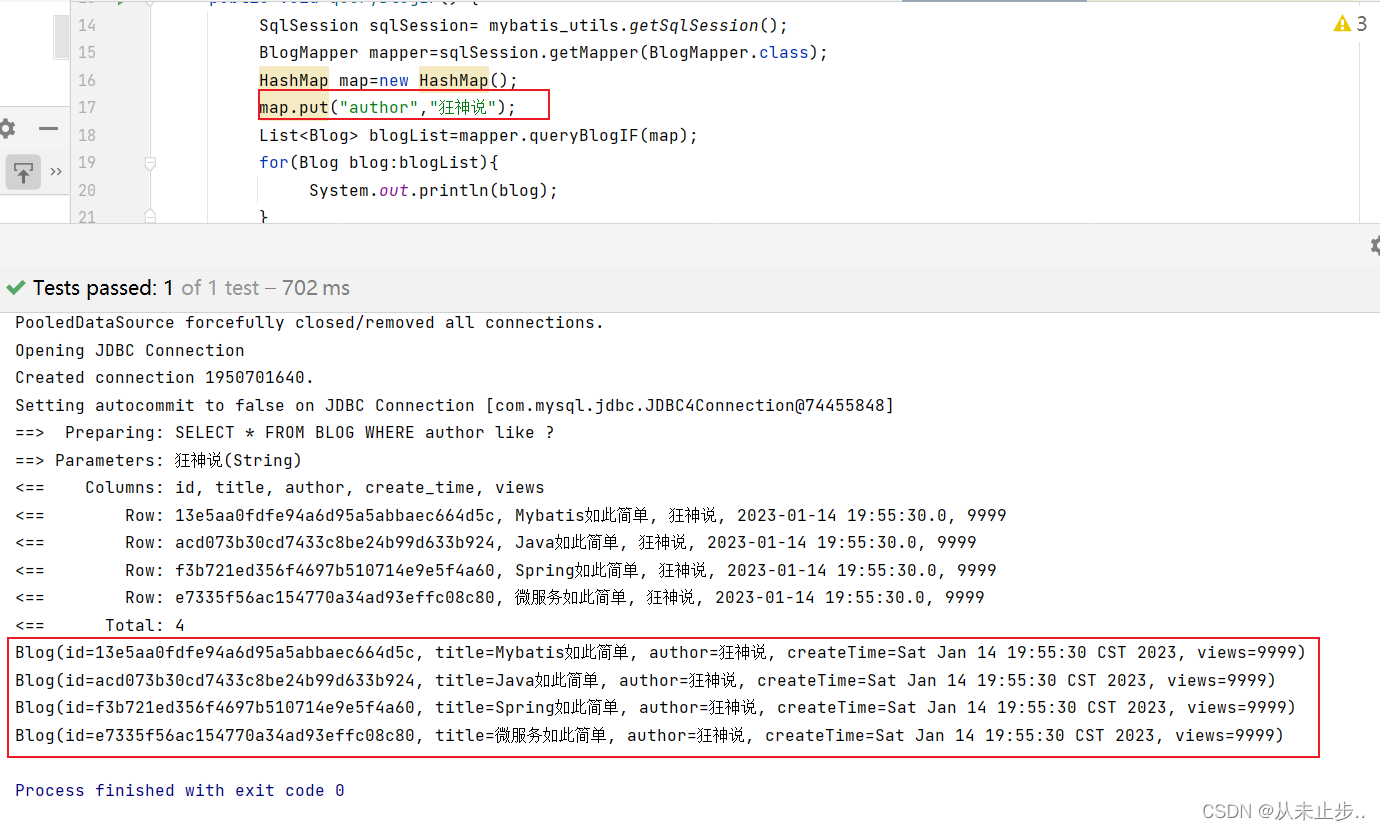Click the Row line containing 'Spring如此简单'

point(505,570)
